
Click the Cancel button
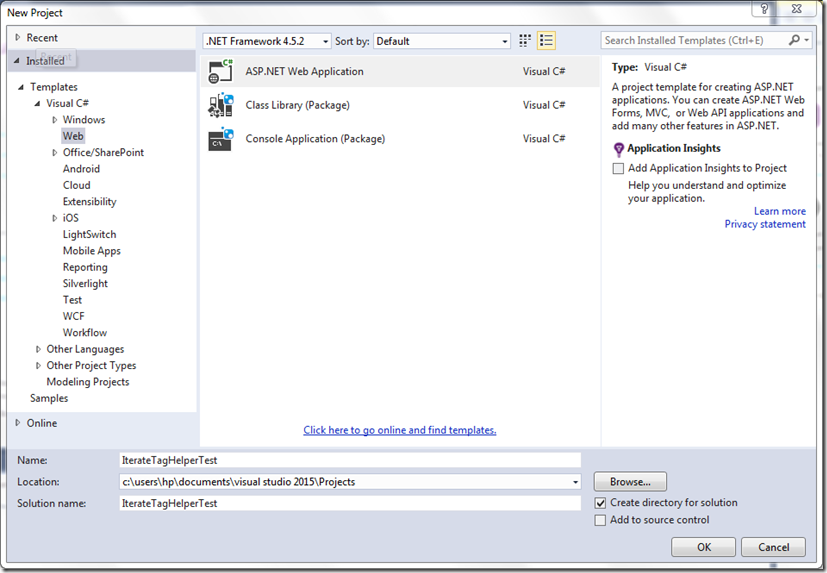coord(774,547)
